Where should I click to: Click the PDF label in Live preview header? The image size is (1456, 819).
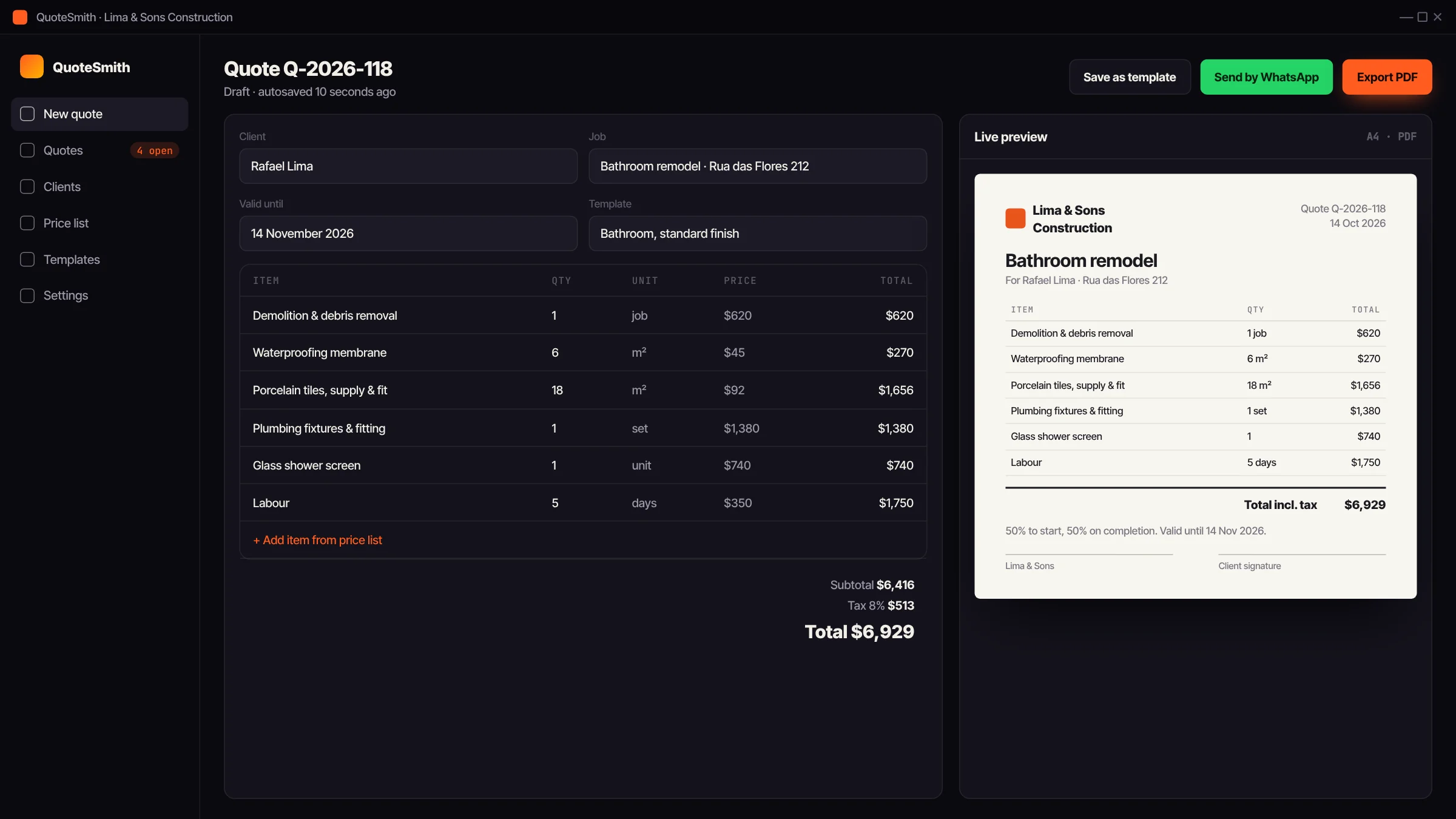point(1407,136)
